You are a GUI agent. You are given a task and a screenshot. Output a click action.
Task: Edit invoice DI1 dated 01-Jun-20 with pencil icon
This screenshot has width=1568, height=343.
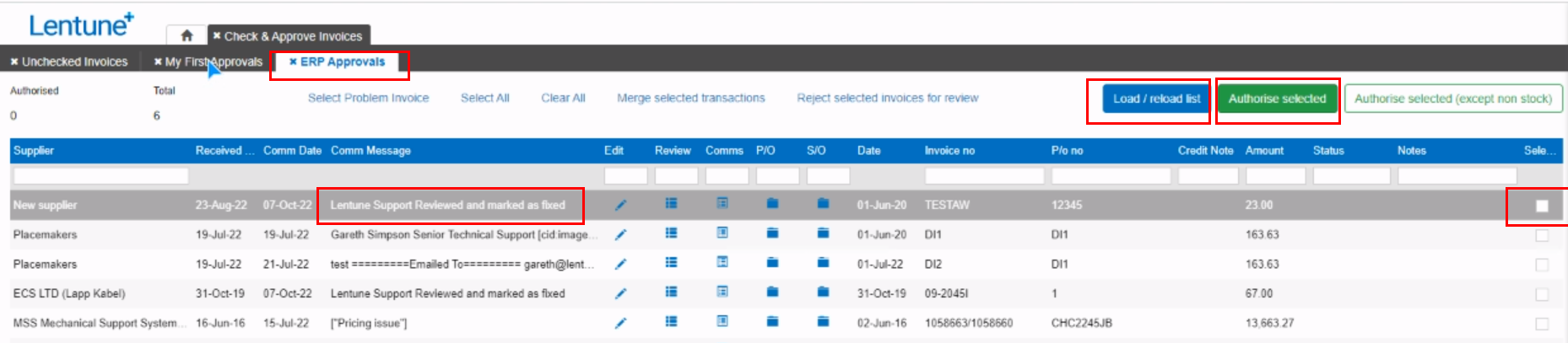[620, 234]
